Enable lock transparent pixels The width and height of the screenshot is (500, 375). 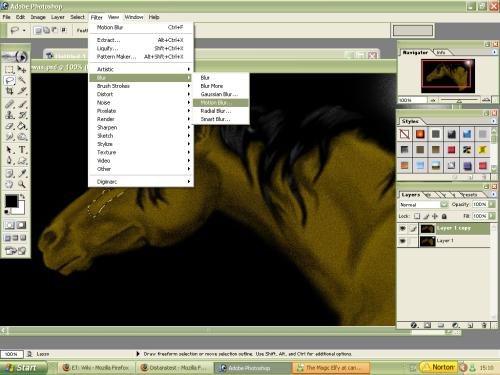click(417, 216)
